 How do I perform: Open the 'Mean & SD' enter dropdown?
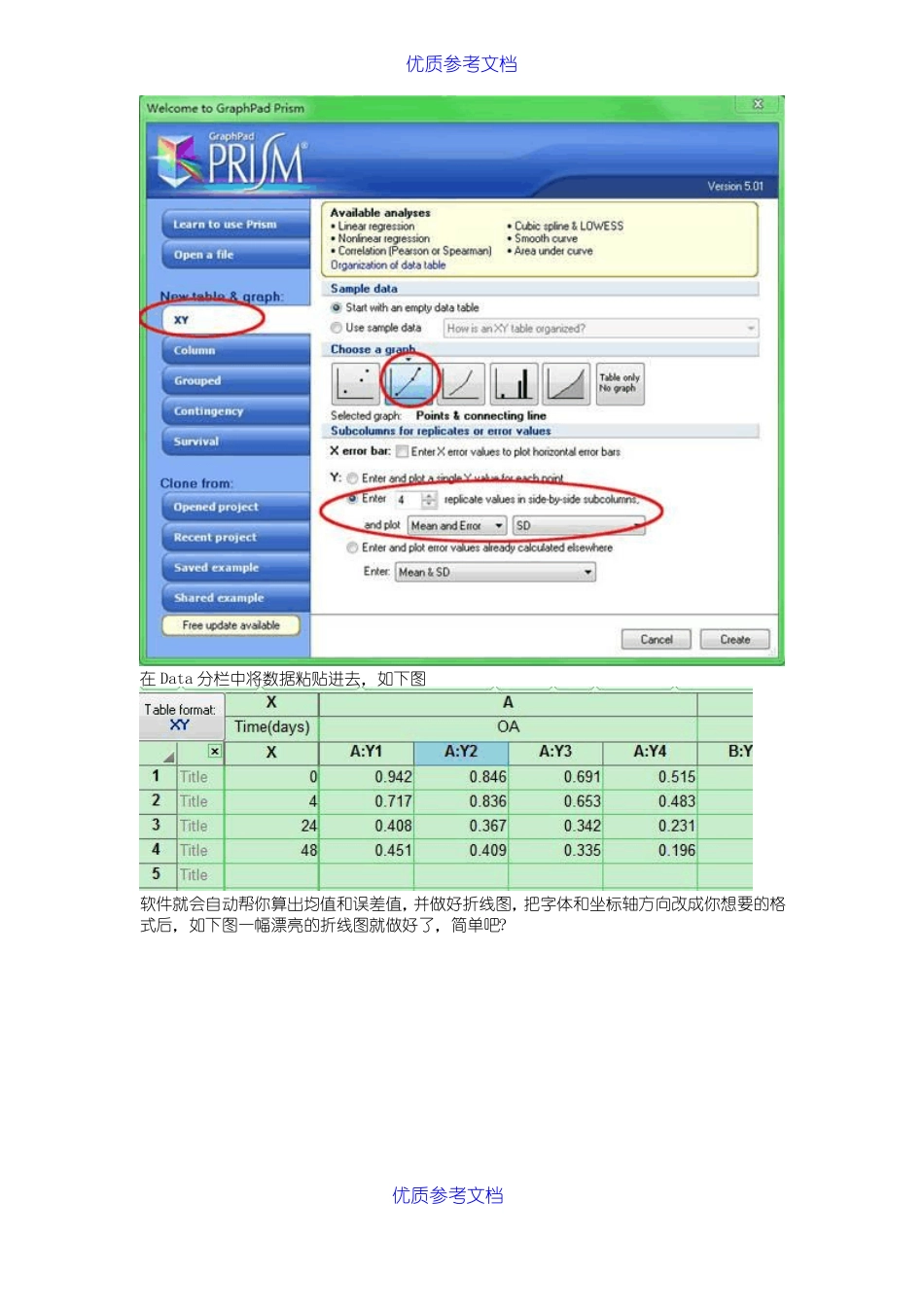click(x=495, y=573)
